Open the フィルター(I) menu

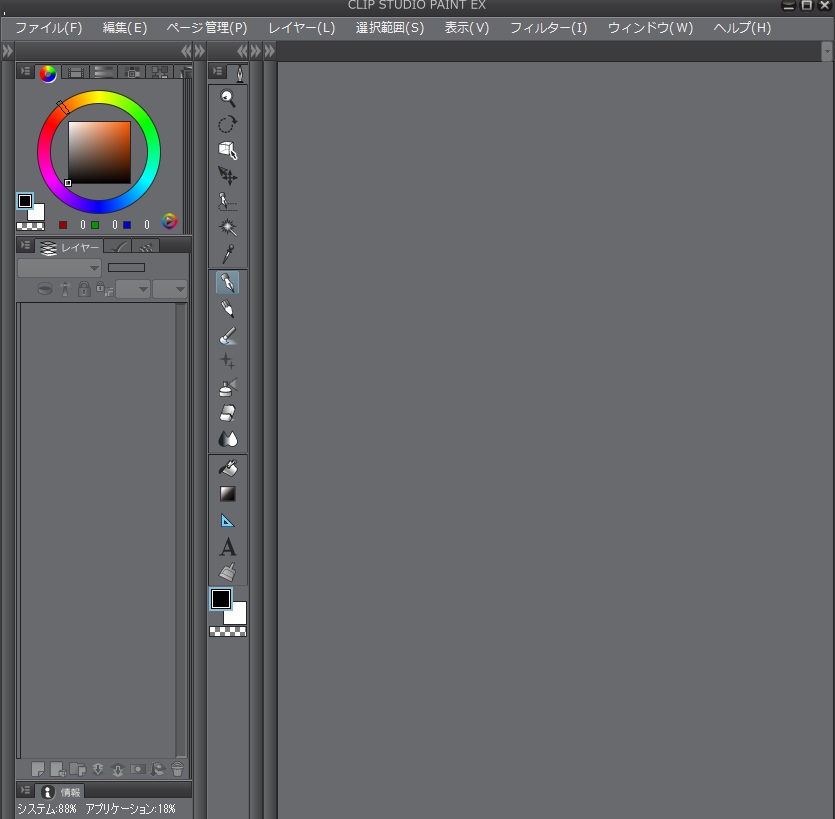[548, 27]
